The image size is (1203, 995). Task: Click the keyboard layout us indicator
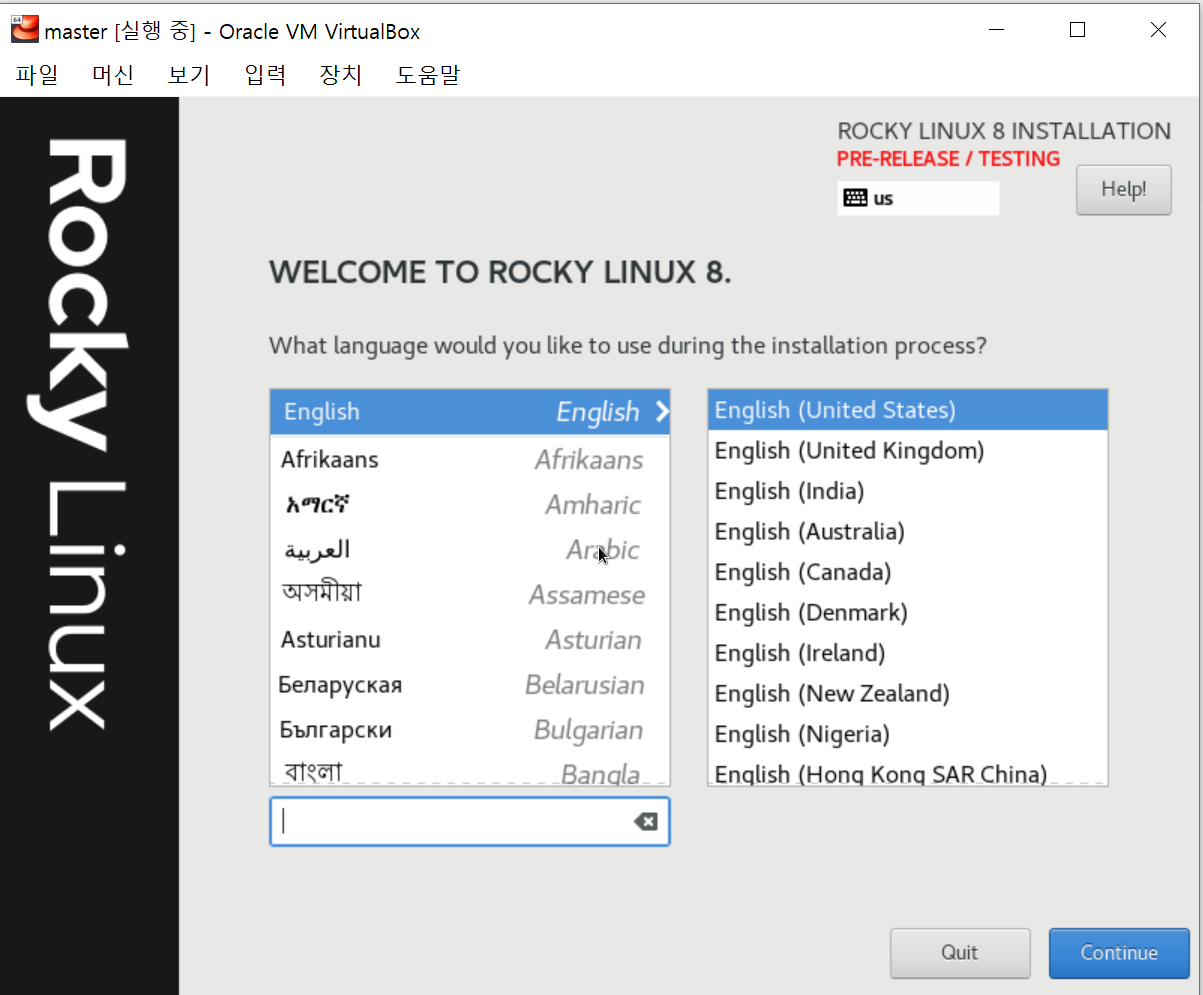(918, 198)
